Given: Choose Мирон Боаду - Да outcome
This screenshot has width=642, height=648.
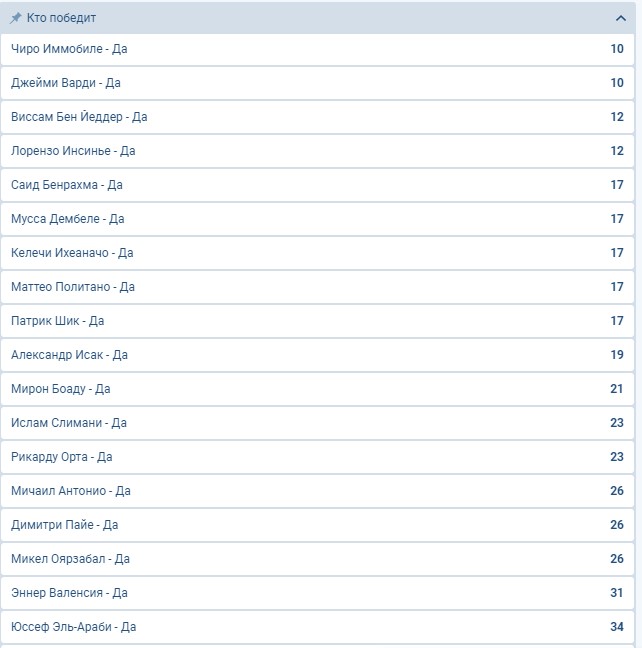Looking at the screenshot, I should 317,389.
